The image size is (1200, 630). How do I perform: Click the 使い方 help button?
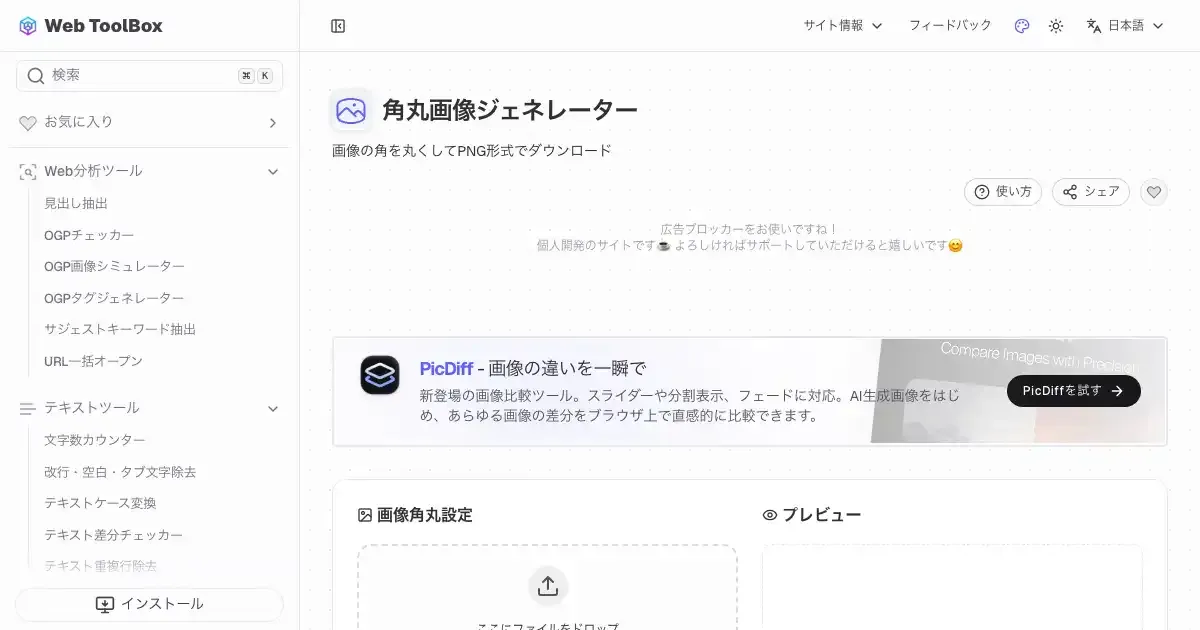1003,192
